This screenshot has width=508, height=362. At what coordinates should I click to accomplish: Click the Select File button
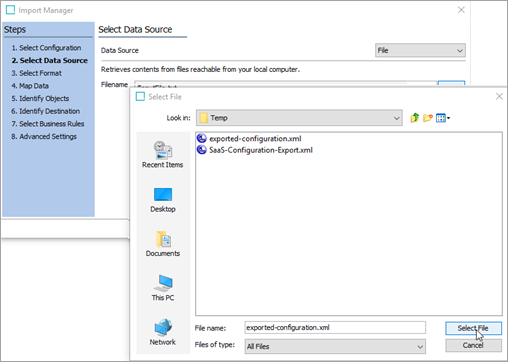coord(473,328)
